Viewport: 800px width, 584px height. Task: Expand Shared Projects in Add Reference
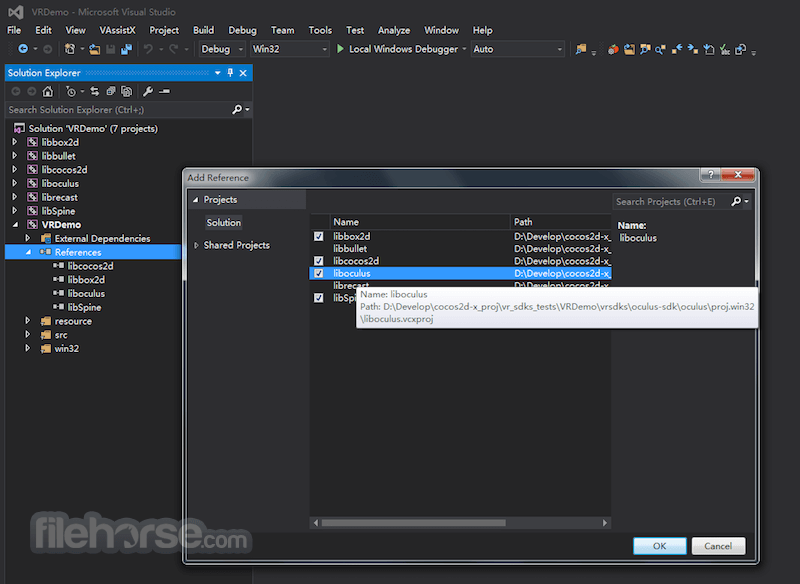196,245
